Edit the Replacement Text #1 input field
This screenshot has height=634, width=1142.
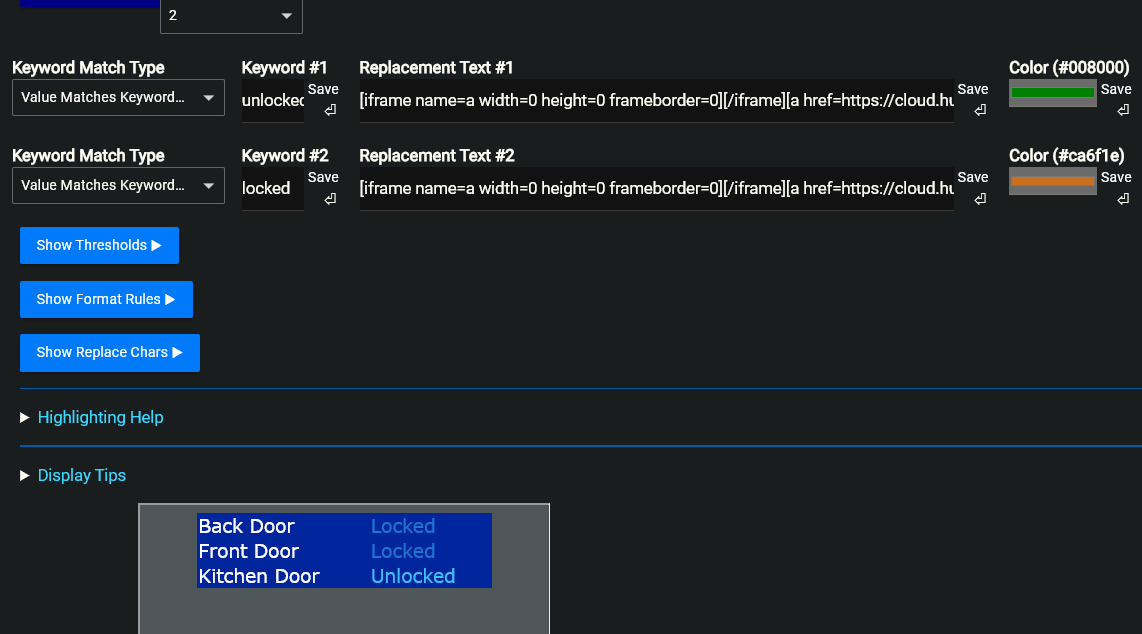(x=656, y=101)
